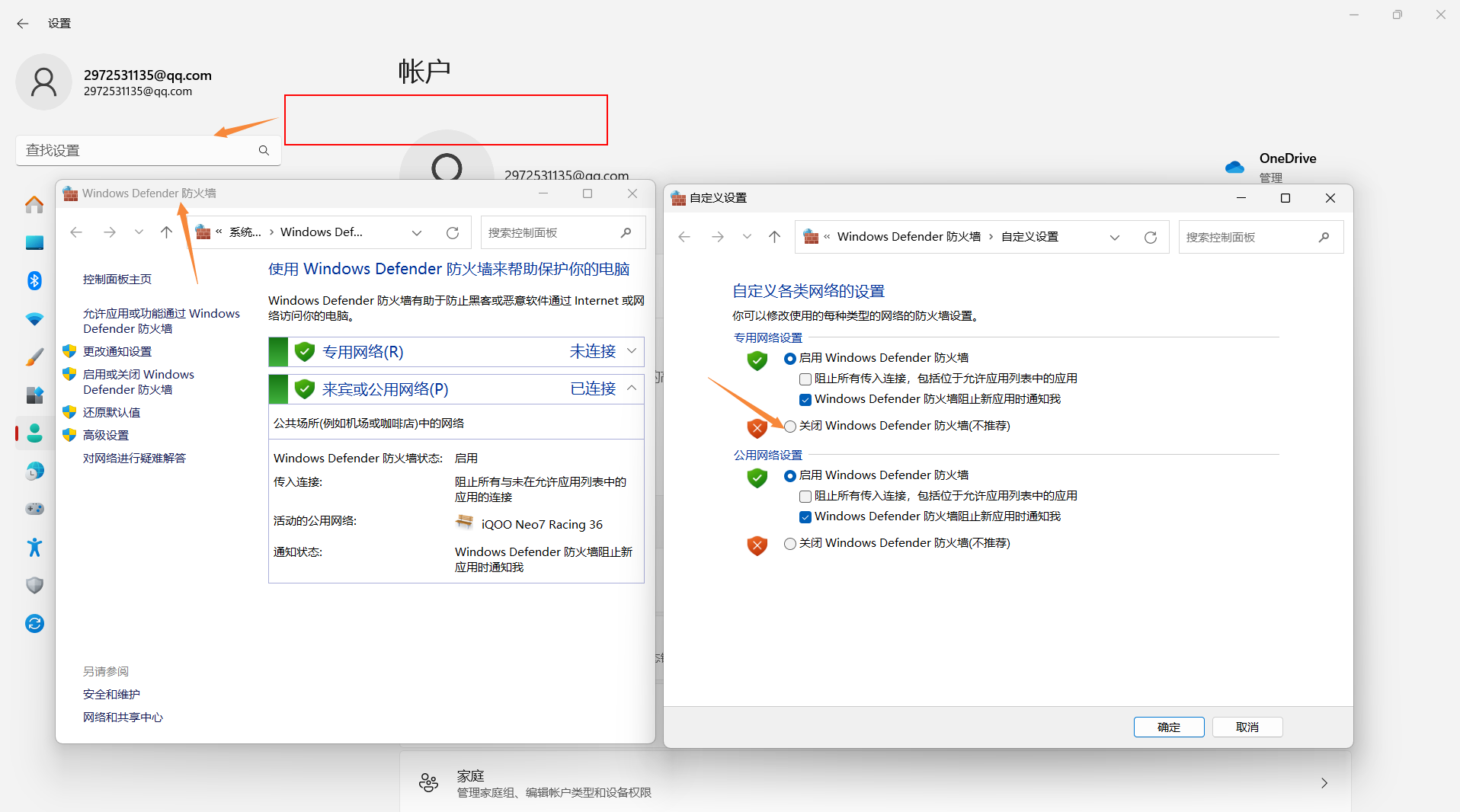Viewport: 1460px width, 812px height.
Task: Expand the private network (专用网络) section
Action: [x=632, y=351]
